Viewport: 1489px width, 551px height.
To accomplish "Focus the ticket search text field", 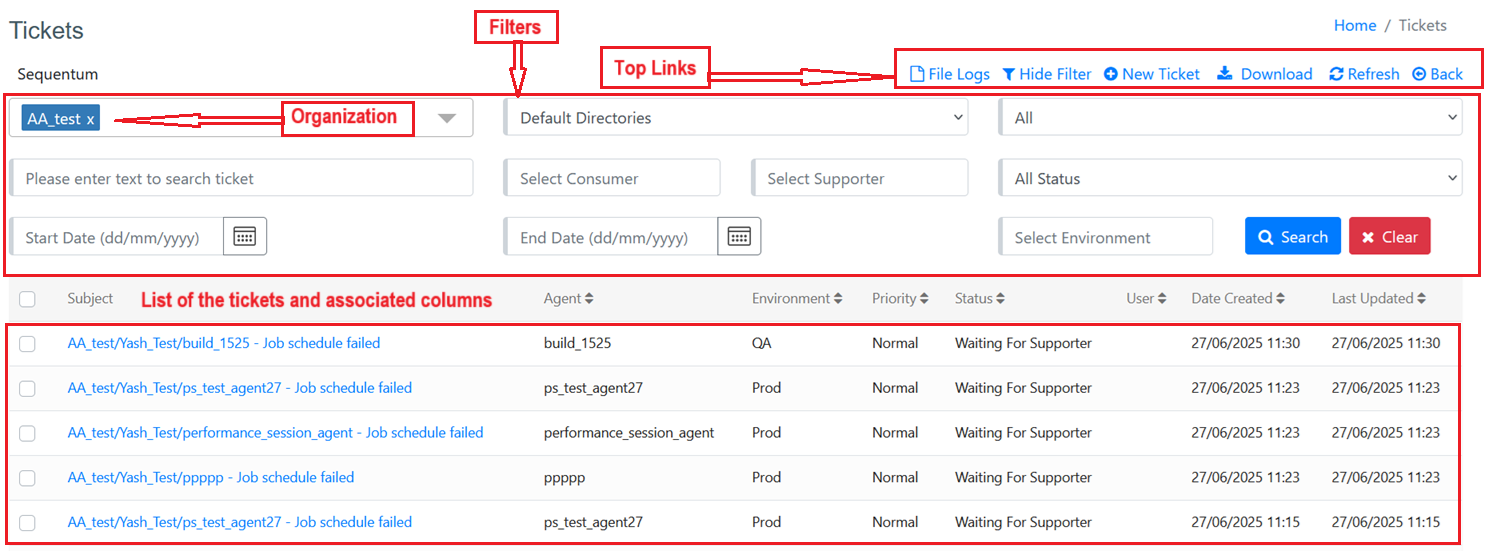I will click(x=241, y=179).
